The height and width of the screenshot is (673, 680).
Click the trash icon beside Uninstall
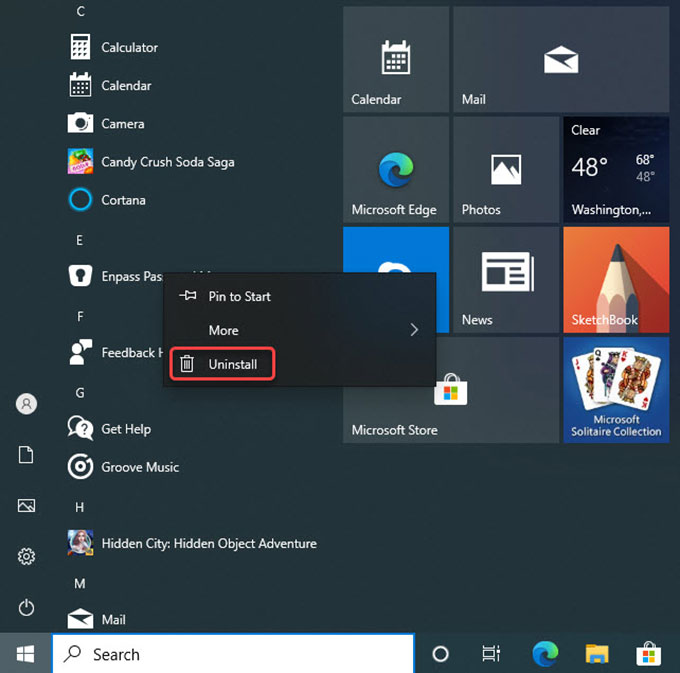187,364
